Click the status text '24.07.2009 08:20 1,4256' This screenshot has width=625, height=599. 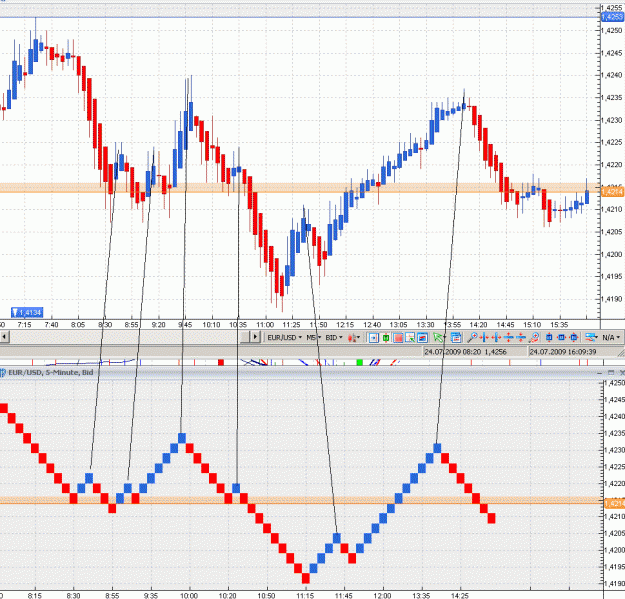click(x=465, y=352)
